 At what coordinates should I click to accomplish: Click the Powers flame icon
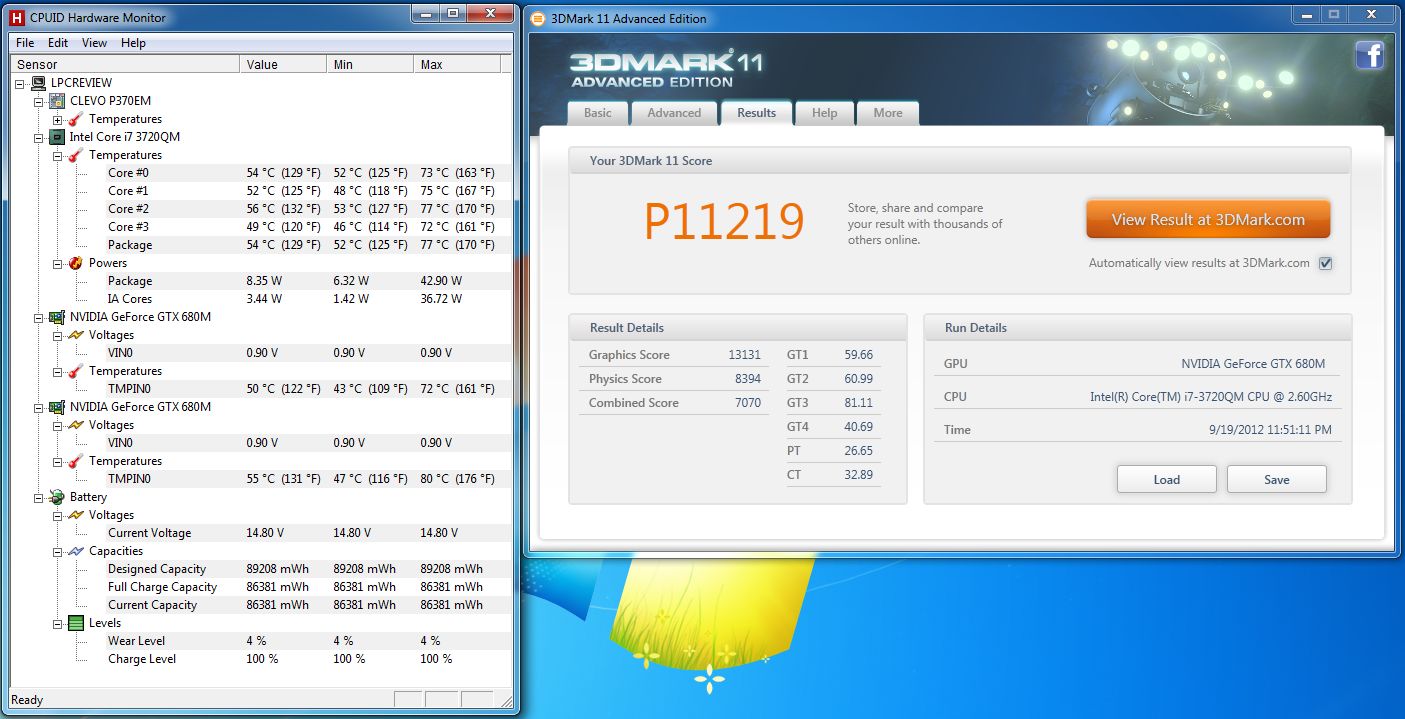(76, 263)
